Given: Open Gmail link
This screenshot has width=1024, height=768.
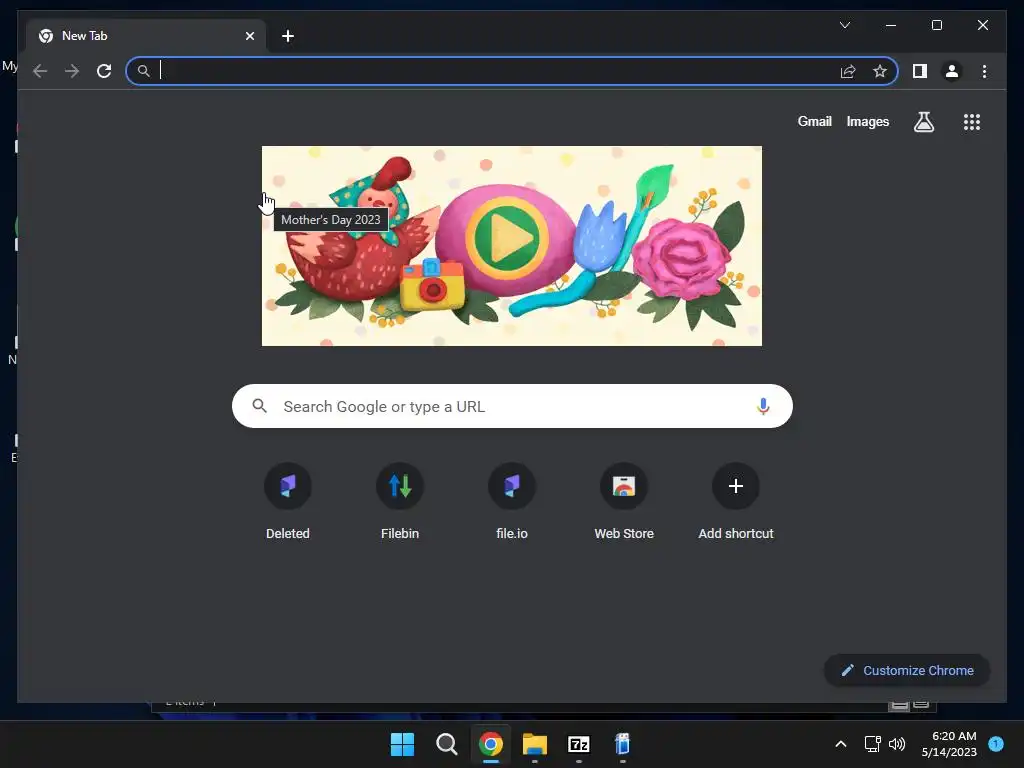Looking at the screenshot, I should (814, 121).
